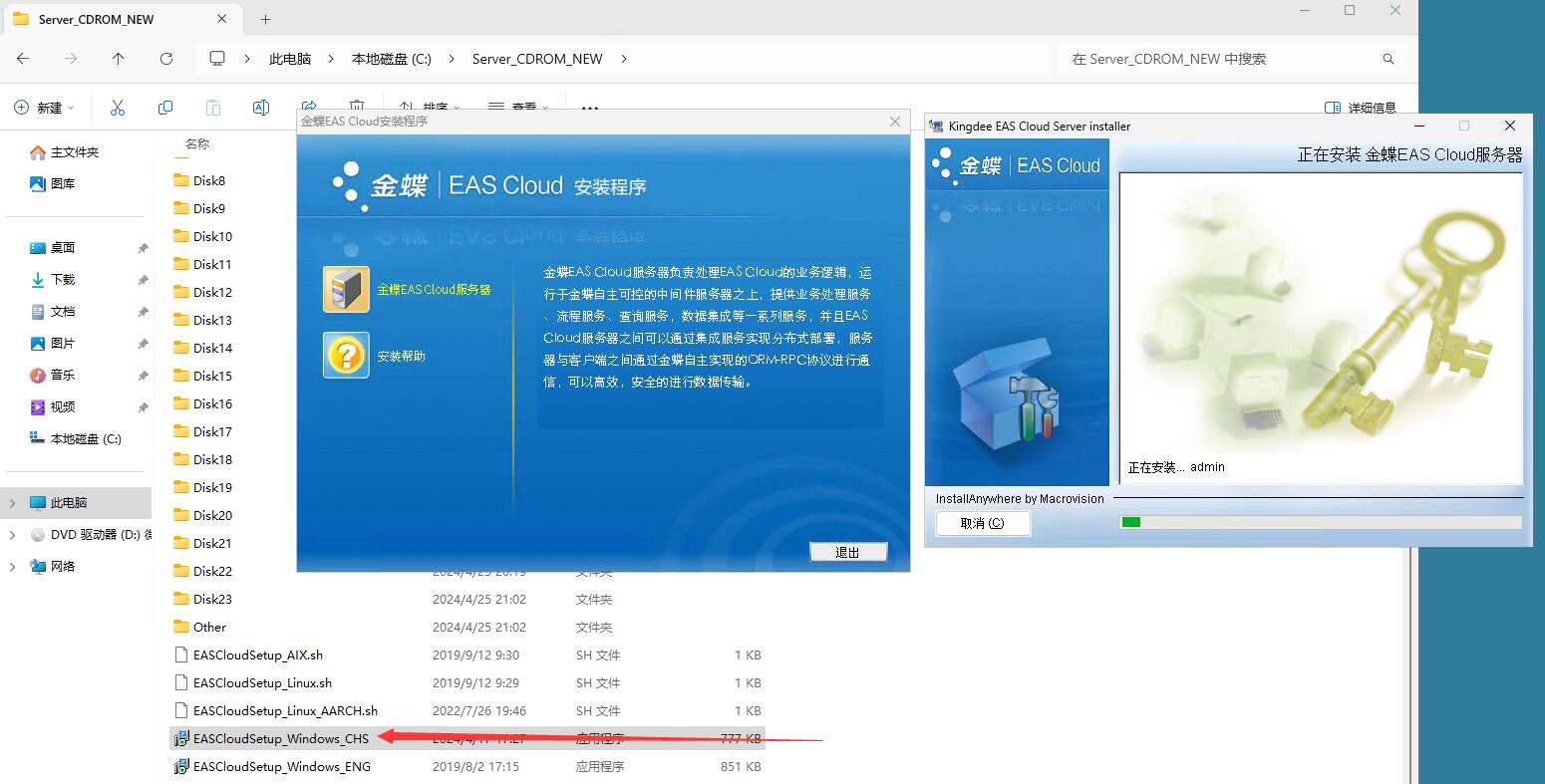1545x784 pixels.
Task: Select the Disk18 folder
Action: click(x=202, y=459)
